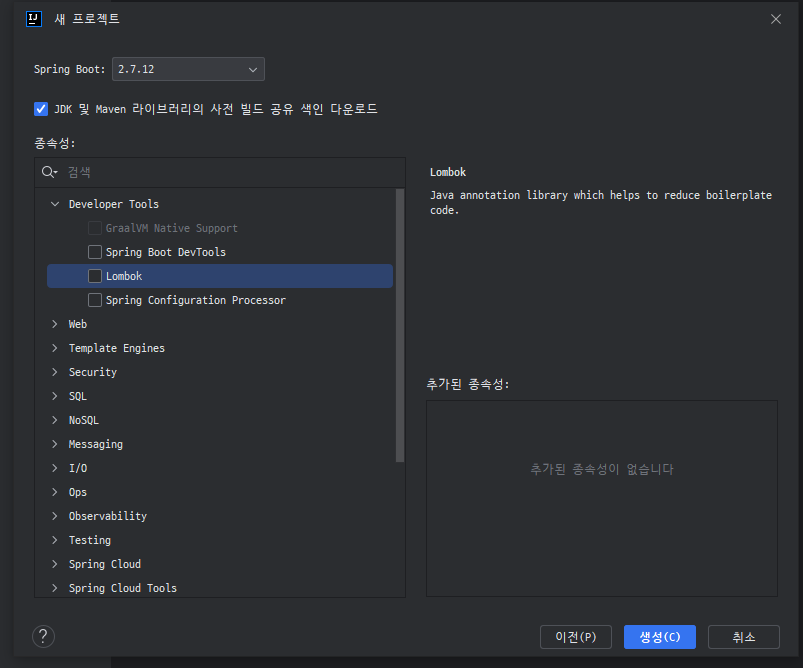The width and height of the screenshot is (803, 668).
Task: Check the Lombok dependency checkbox
Action: [95, 276]
